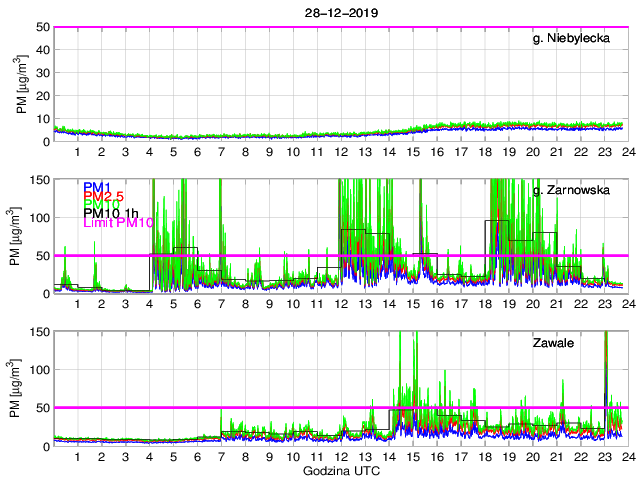The width and height of the screenshot is (640, 480).
Task: Click the blue PM1 legend entry
Action: [97, 187]
